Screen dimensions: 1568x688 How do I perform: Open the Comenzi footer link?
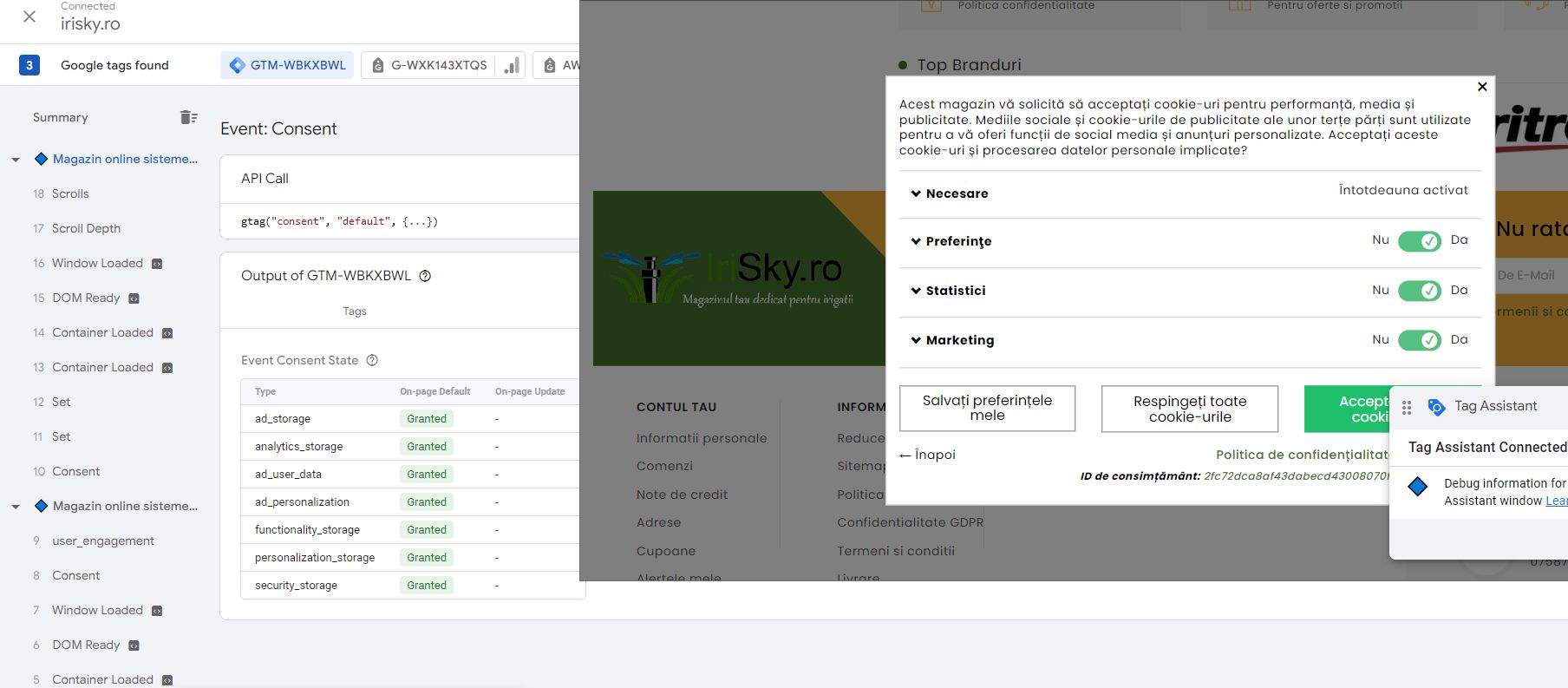coord(664,466)
